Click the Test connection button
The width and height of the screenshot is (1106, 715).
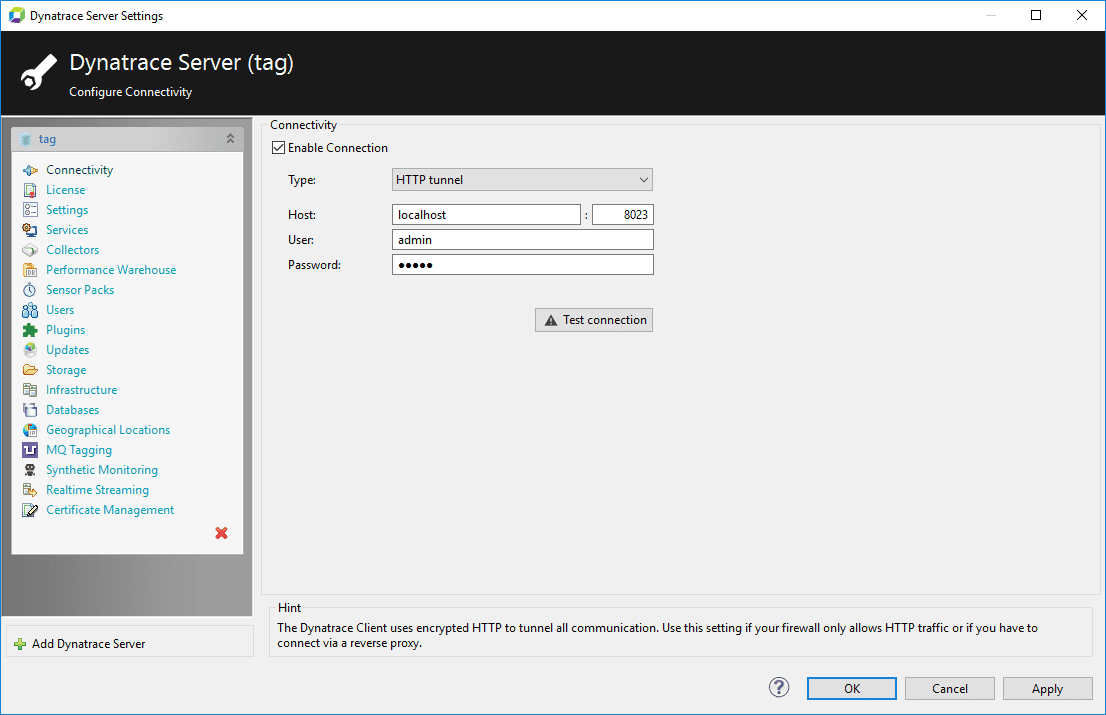594,320
